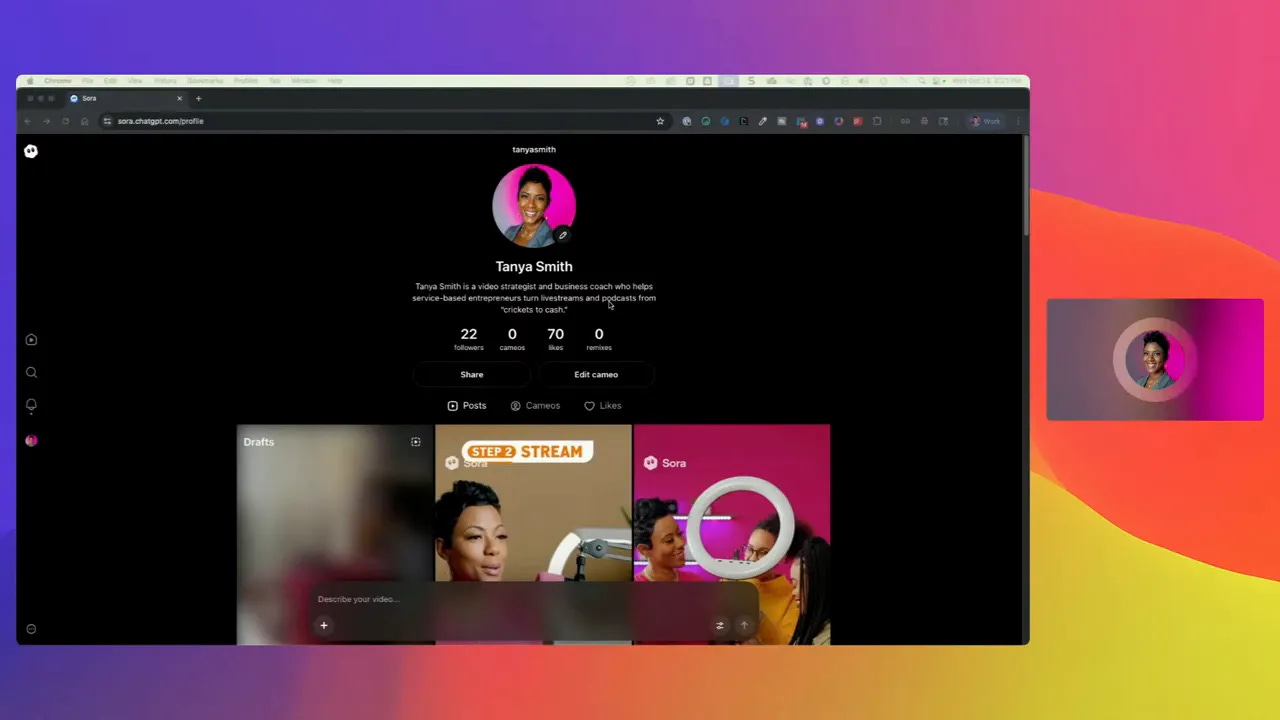Image resolution: width=1280 pixels, height=720 pixels.
Task: Click the green circular extension icon
Action: pos(706,121)
